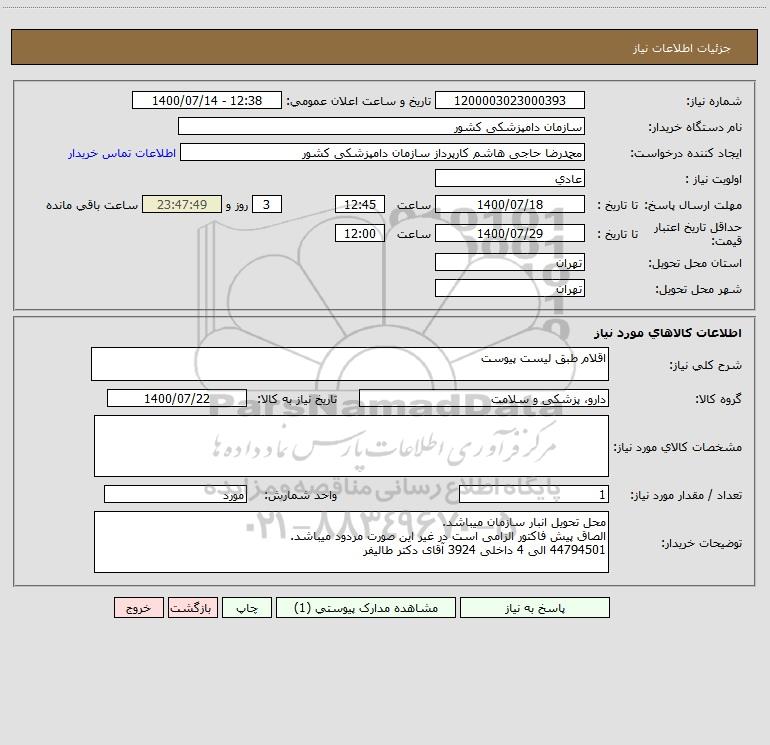The height and width of the screenshot is (745, 770).
Task: Click the goods group field 'دارو، پزشکی و سلامت'
Action: 484,398
